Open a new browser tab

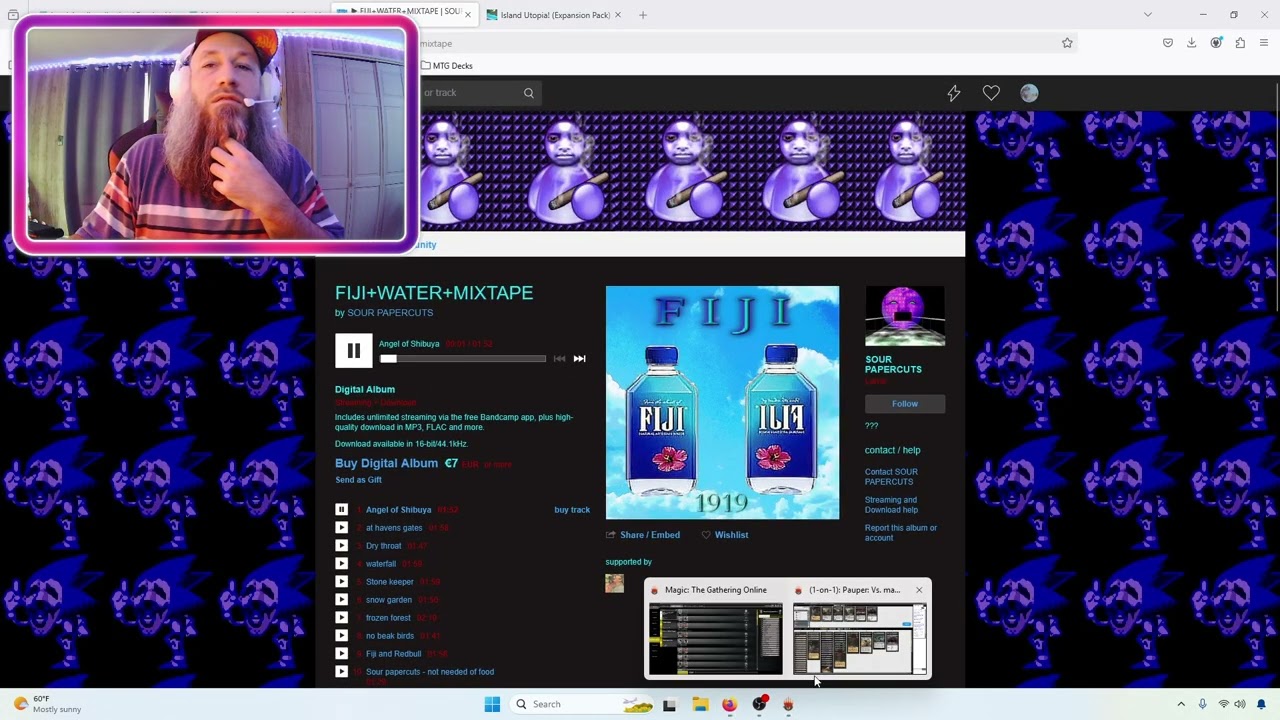click(x=643, y=15)
